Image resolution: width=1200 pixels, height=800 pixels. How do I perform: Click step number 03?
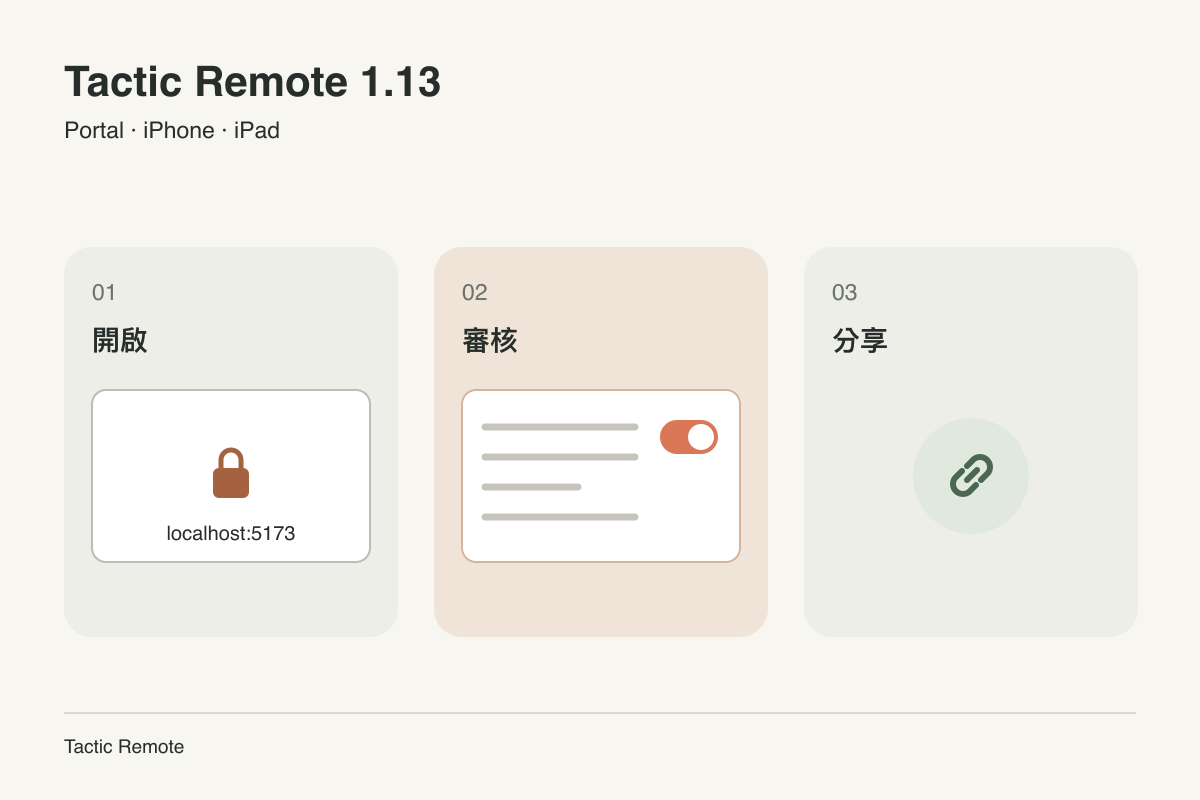click(x=845, y=293)
